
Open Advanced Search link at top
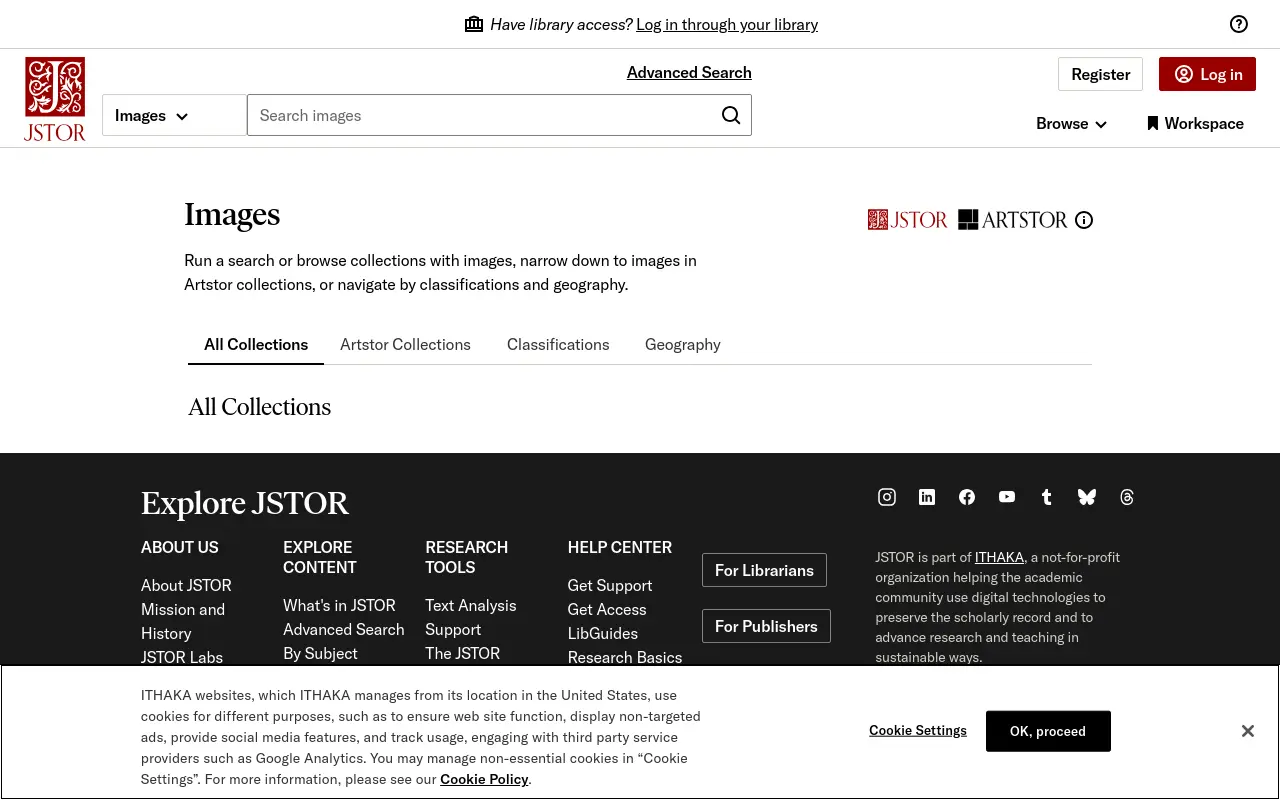coord(689,72)
